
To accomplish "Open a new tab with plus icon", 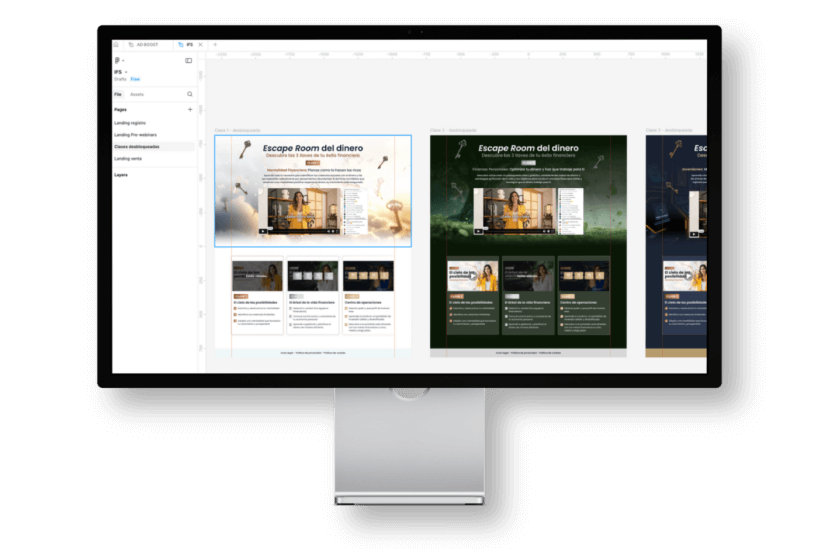I will click(215, 45).
